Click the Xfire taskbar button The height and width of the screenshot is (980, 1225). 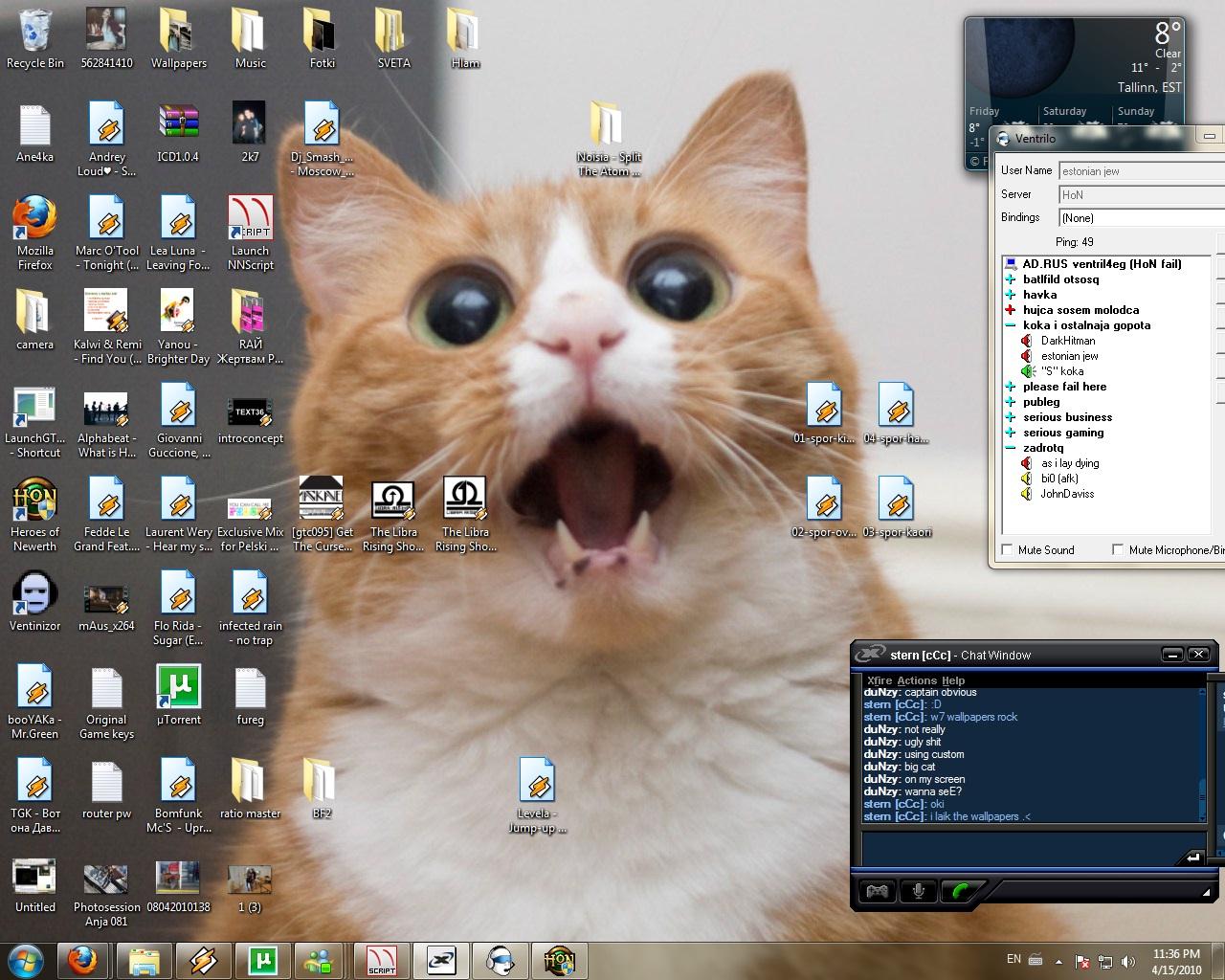click(x=440, y=960)
